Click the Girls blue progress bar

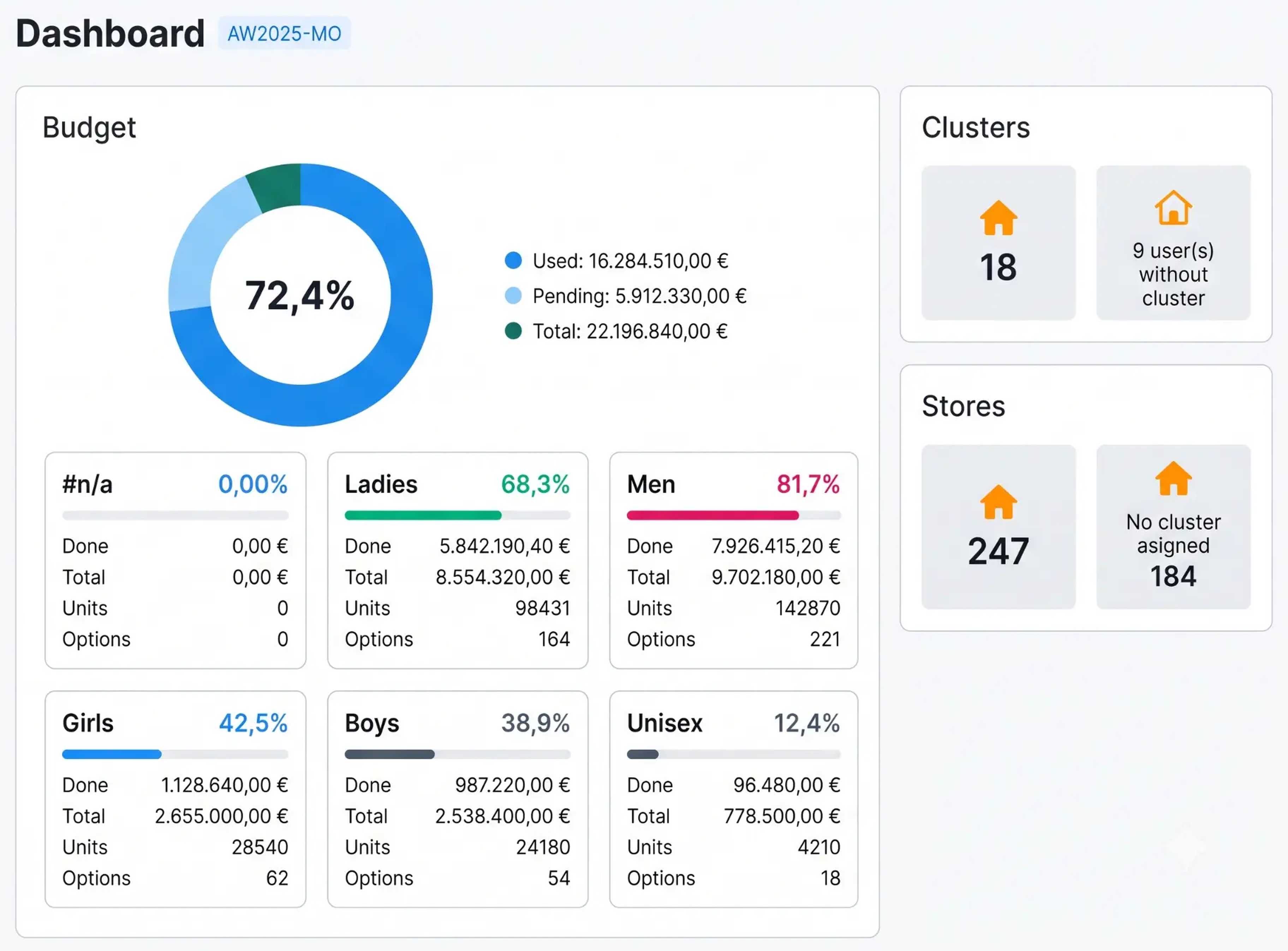point(175,754)
